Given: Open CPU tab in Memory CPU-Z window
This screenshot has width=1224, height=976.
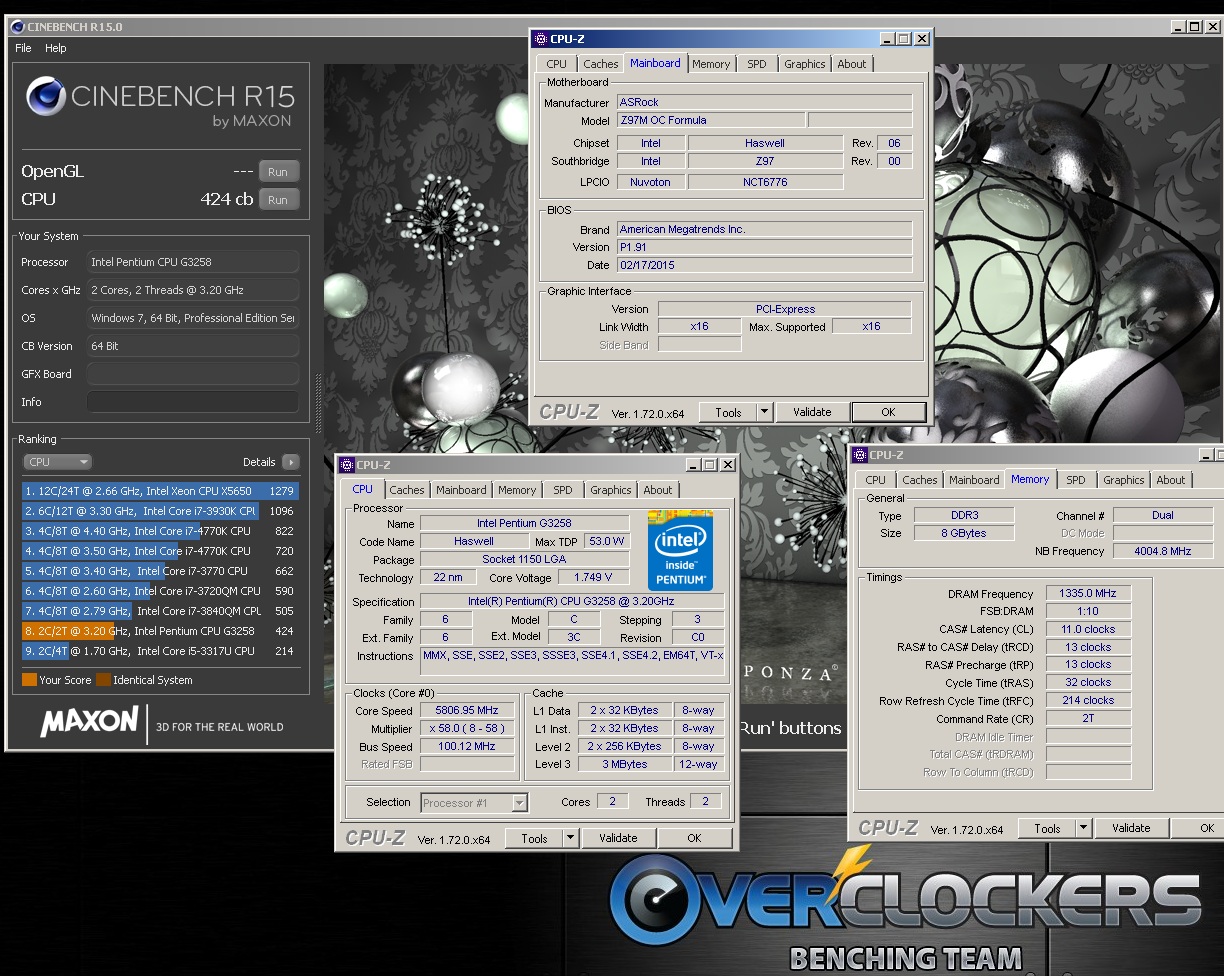Looking at the screenshot, I should [x=876, y=480].
